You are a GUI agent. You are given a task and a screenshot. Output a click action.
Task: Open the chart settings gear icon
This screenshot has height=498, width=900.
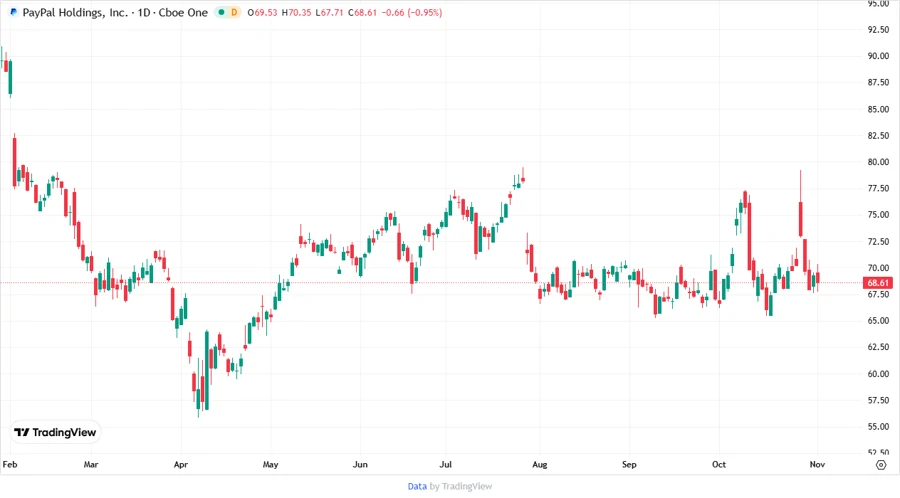point(881,465)
